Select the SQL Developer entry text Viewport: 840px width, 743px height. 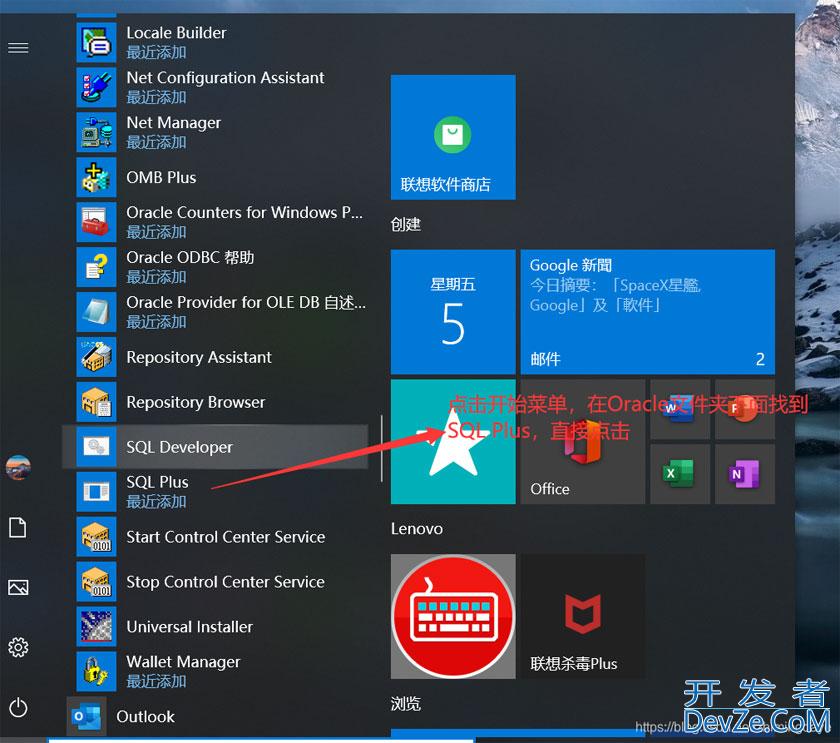click(x=179, y=447)
